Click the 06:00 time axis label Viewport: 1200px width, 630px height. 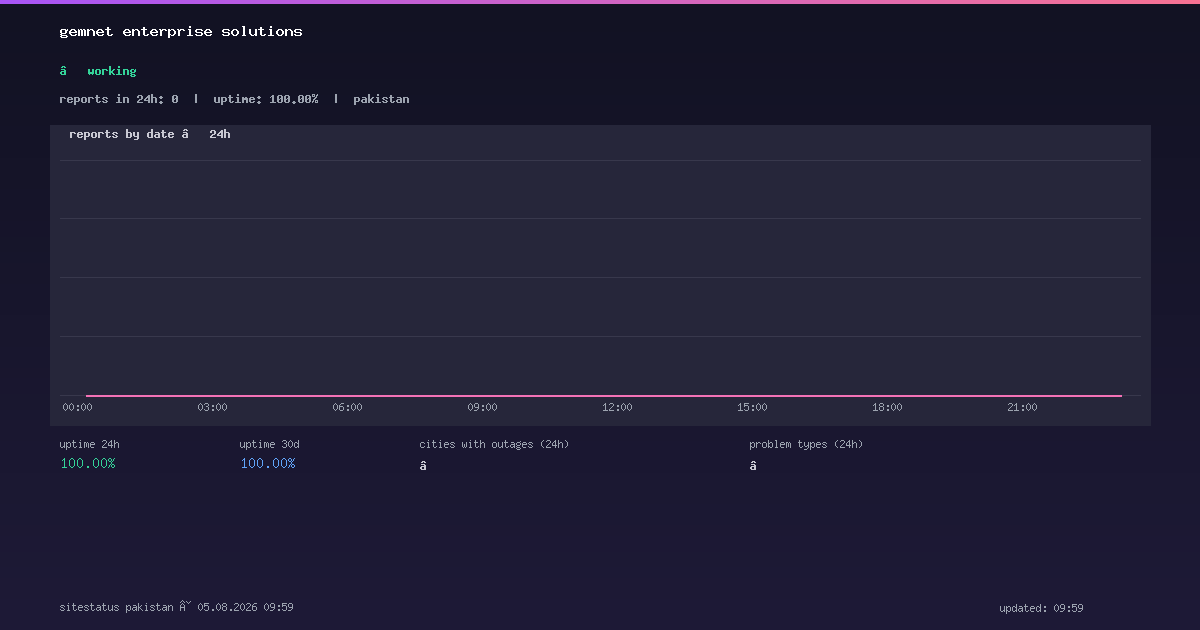(x=347, y=407)
